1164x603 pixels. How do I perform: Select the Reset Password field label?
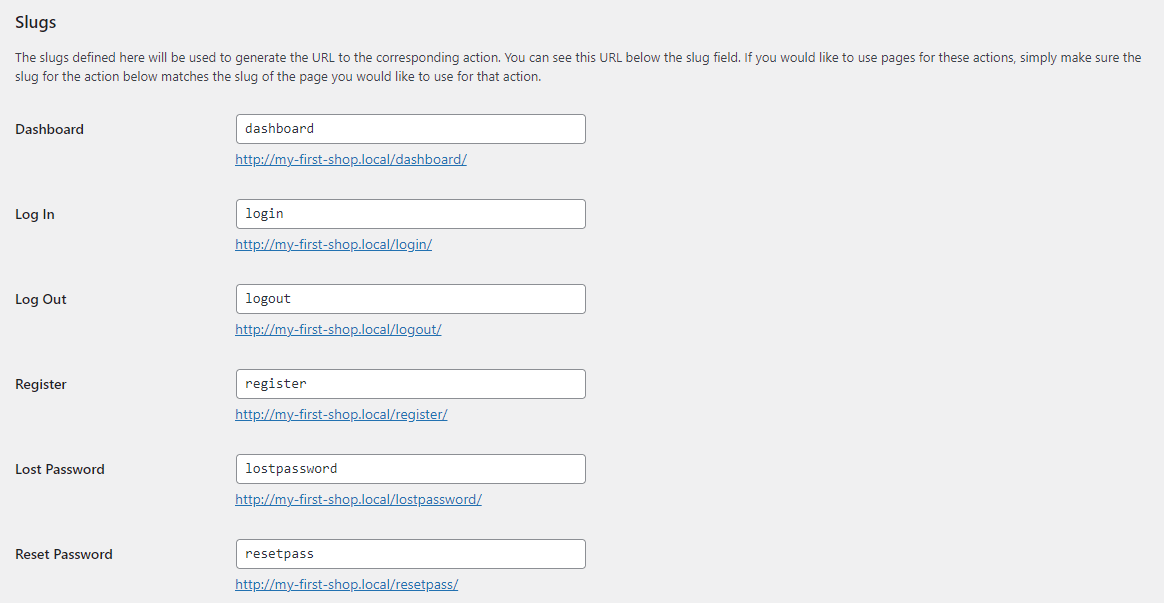[64, 554]
